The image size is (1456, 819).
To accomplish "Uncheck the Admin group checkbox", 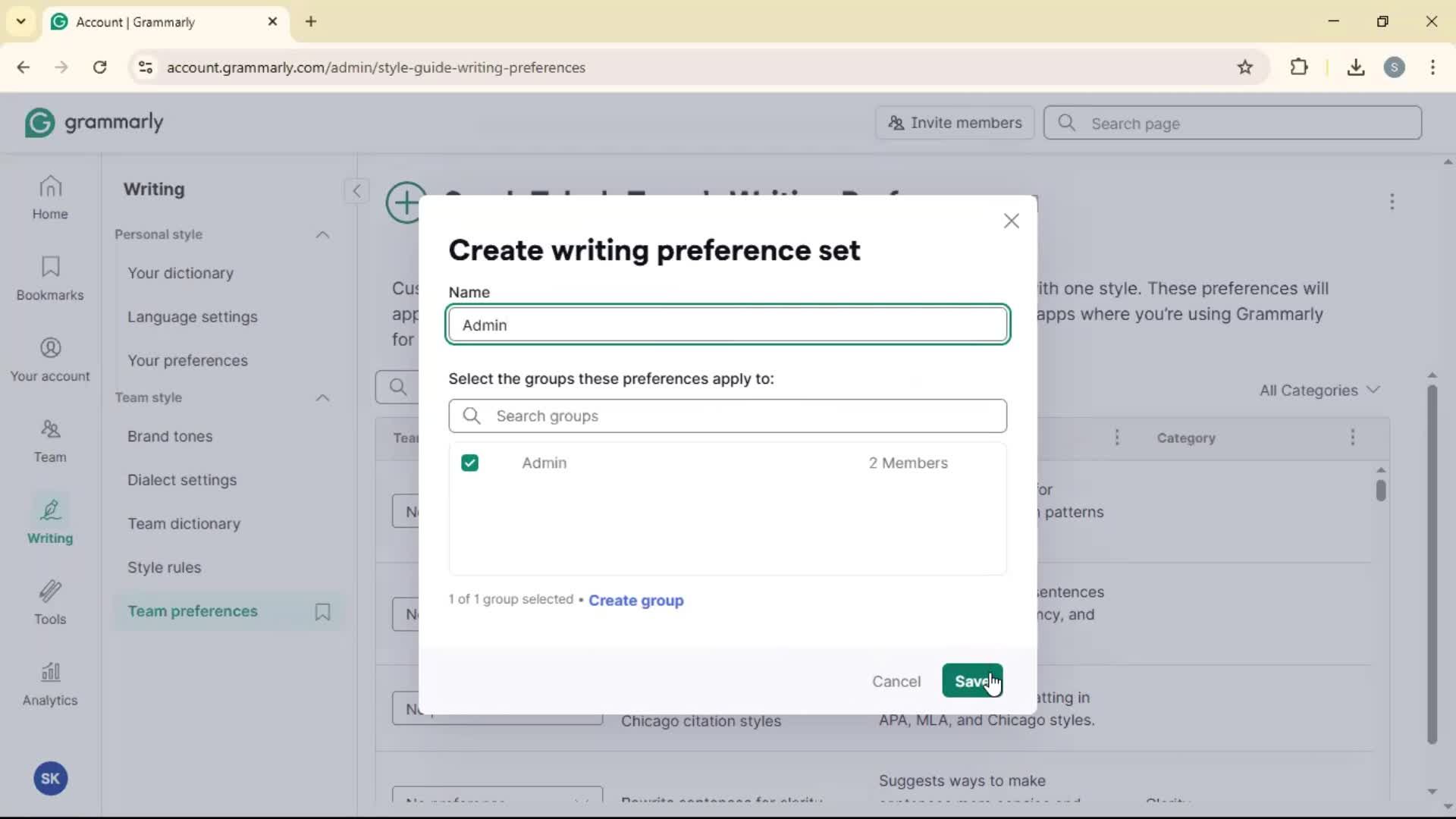I will [470, 463].
